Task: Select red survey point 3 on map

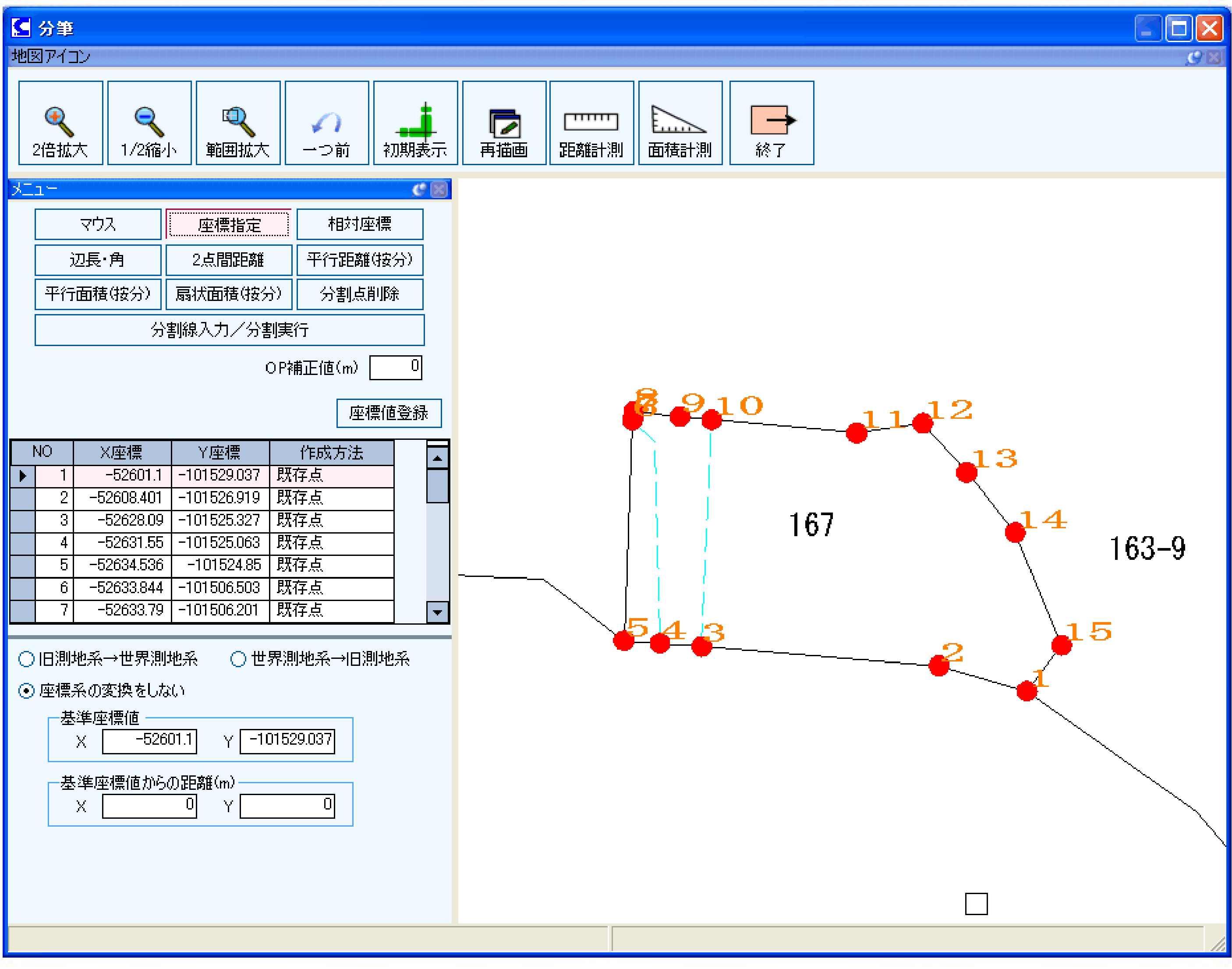Action: pyautogui.click(x=701, y=646)
